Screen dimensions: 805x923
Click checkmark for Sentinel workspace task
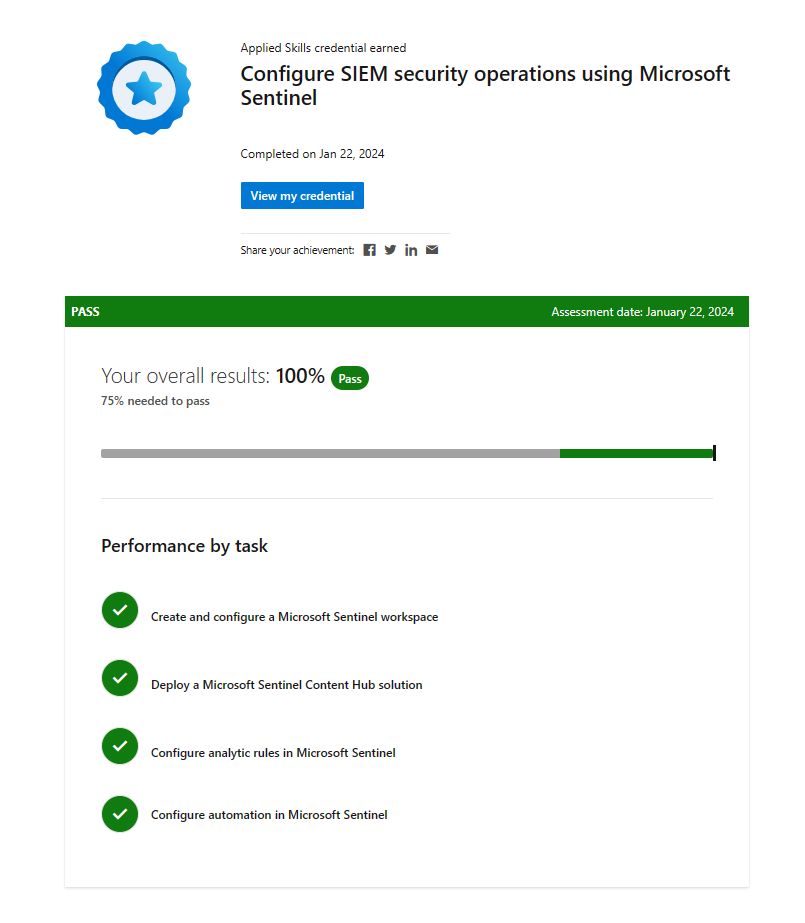click(119, 610)
